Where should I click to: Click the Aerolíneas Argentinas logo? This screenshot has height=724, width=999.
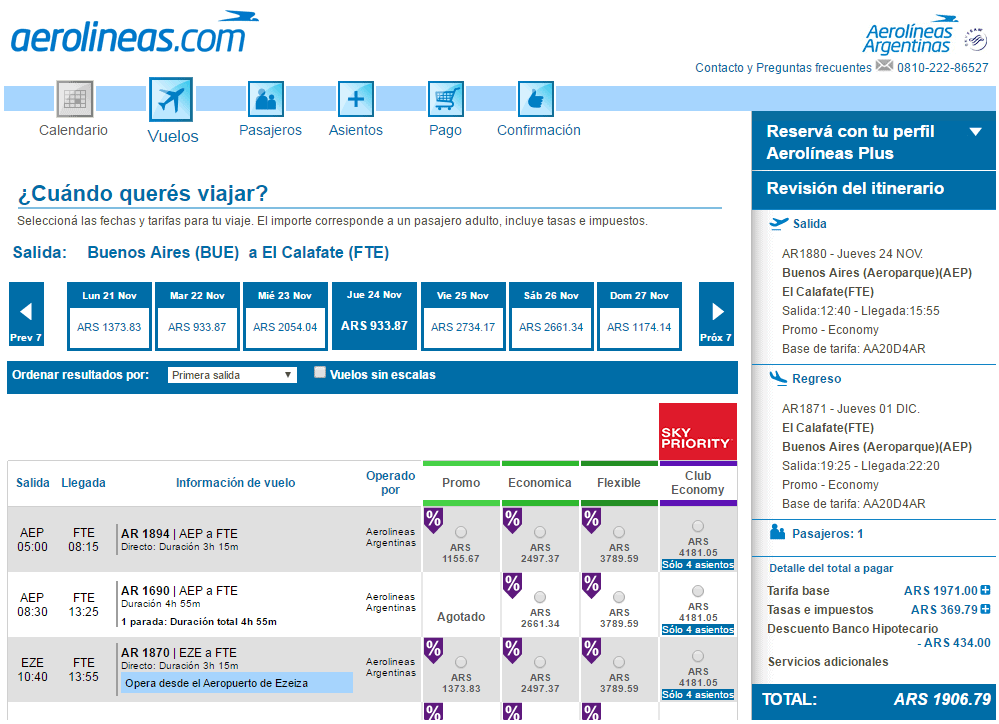[x=910, y=35]
